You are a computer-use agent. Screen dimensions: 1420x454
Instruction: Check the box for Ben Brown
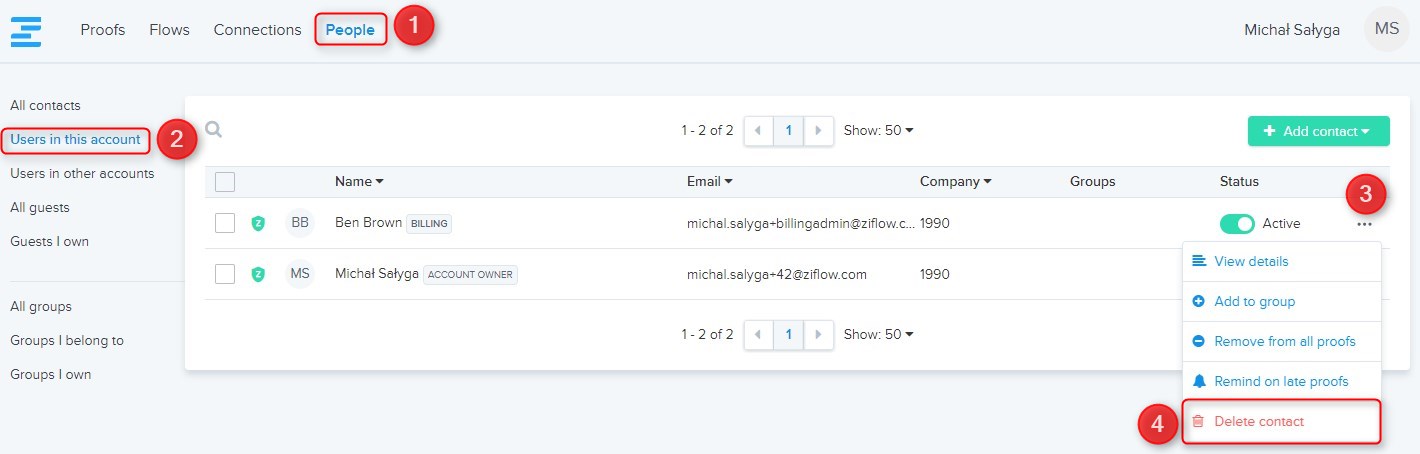225,223
